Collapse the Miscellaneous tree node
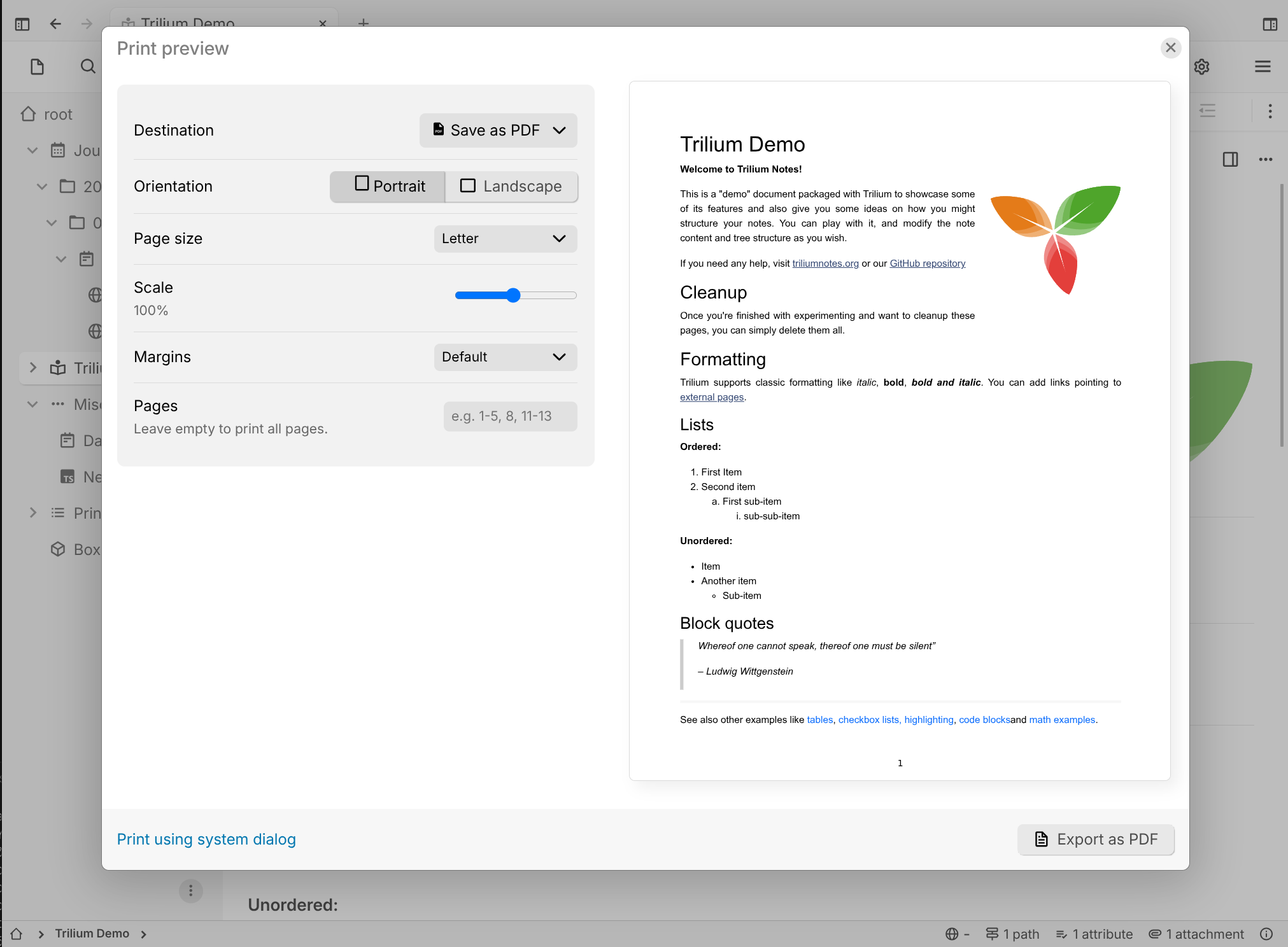This screenshot has height=947, width=1288. [32, 404]
